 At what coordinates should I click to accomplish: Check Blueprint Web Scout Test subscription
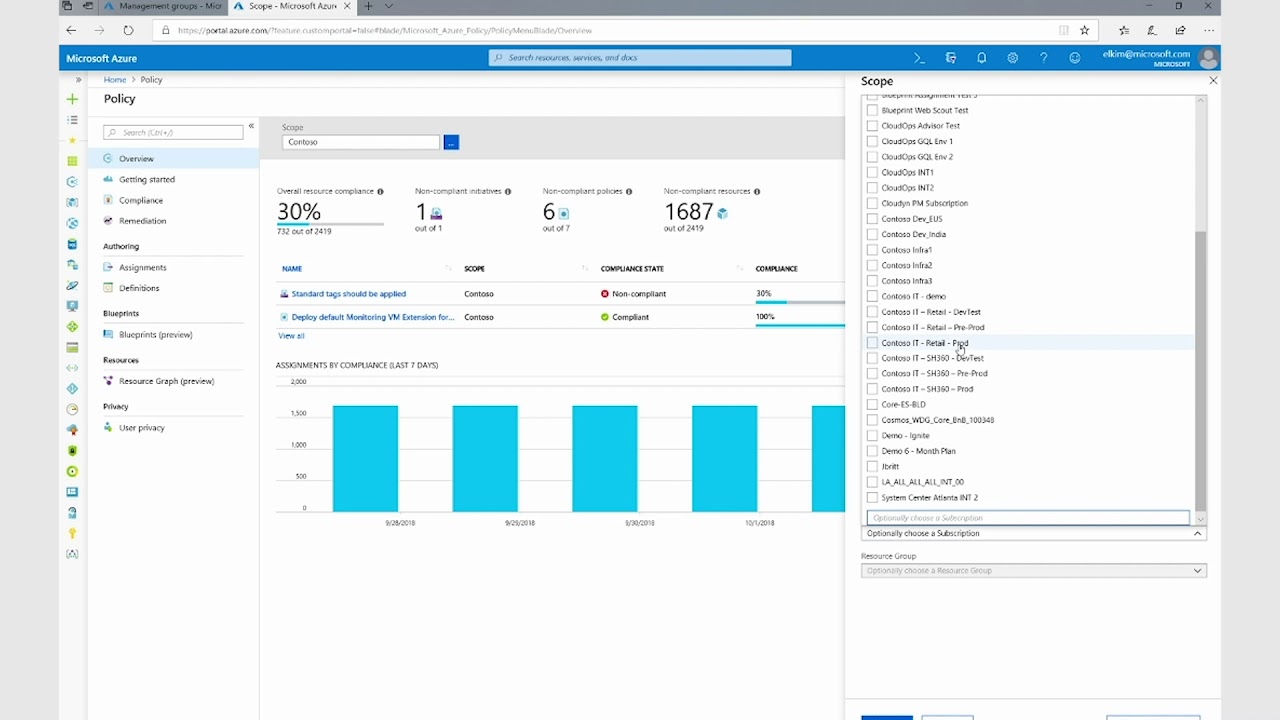[872, 110]
